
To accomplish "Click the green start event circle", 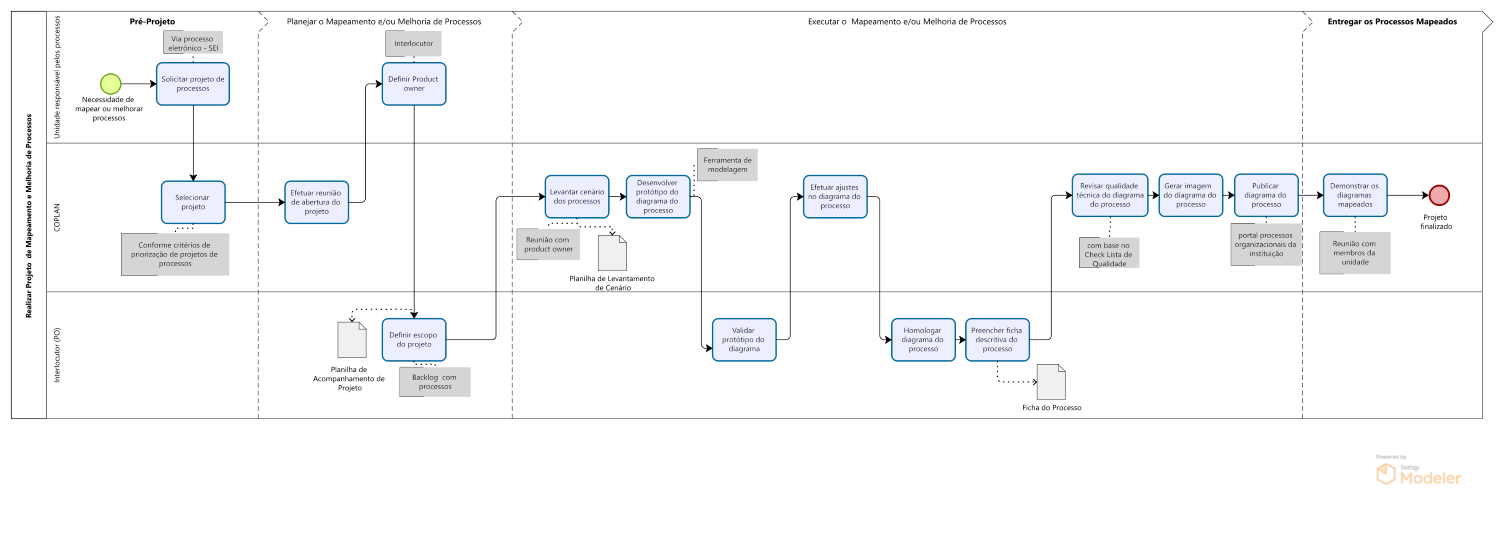I will [x=111, y=84].
